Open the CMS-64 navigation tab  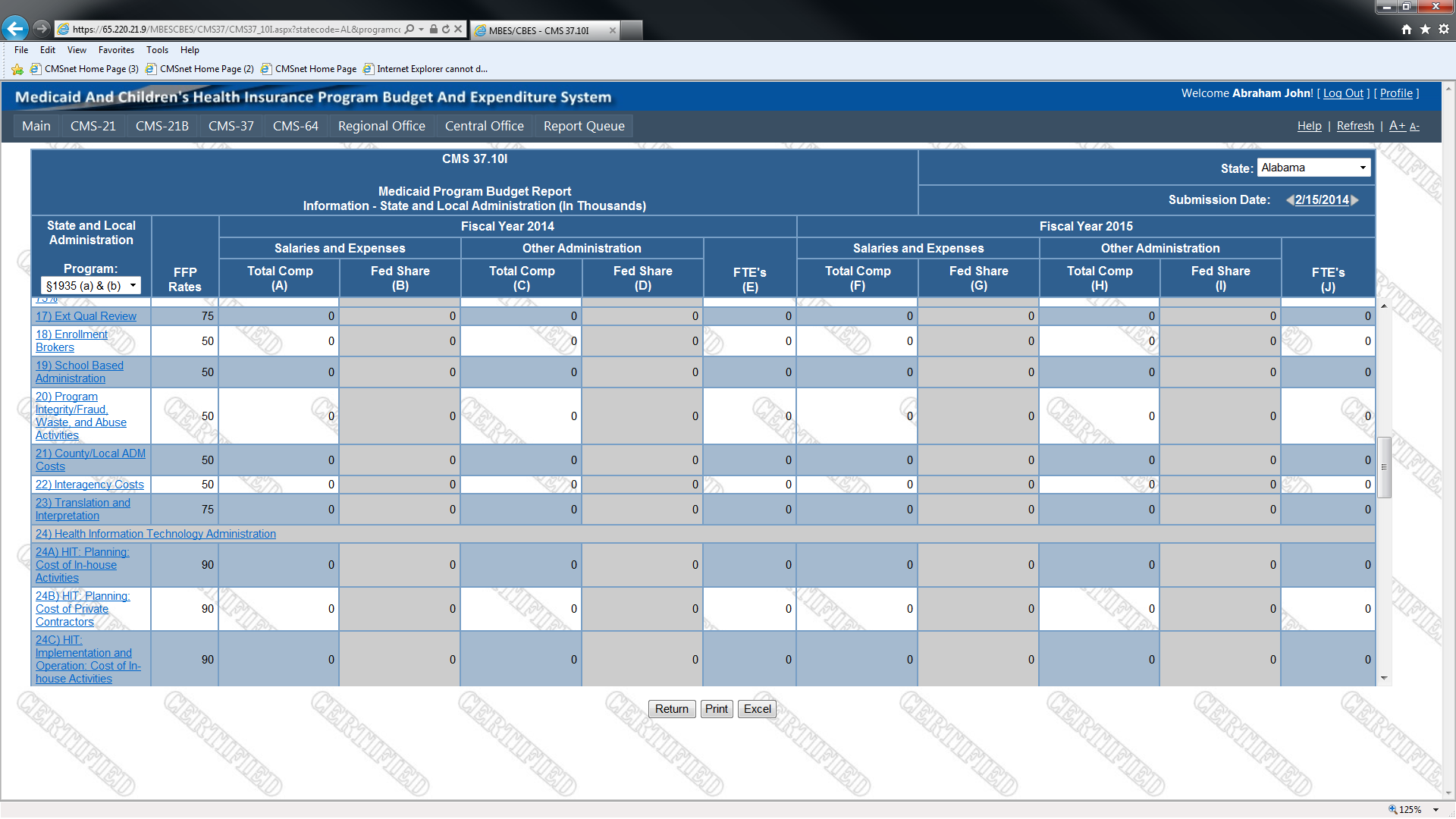tap(295, 126)
